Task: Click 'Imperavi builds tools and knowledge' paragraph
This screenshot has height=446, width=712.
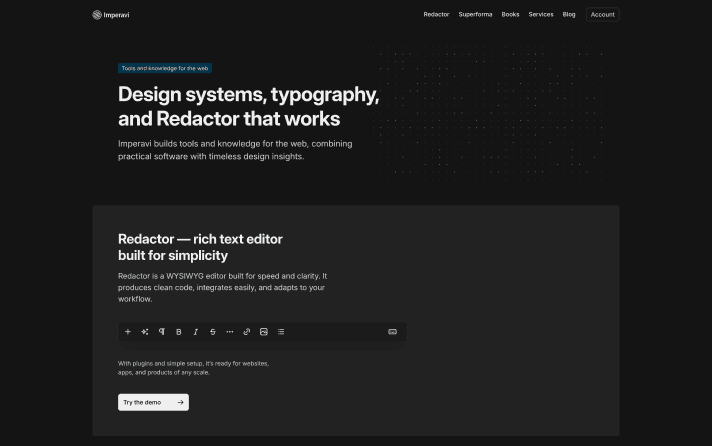Action: tap(235, 150)
